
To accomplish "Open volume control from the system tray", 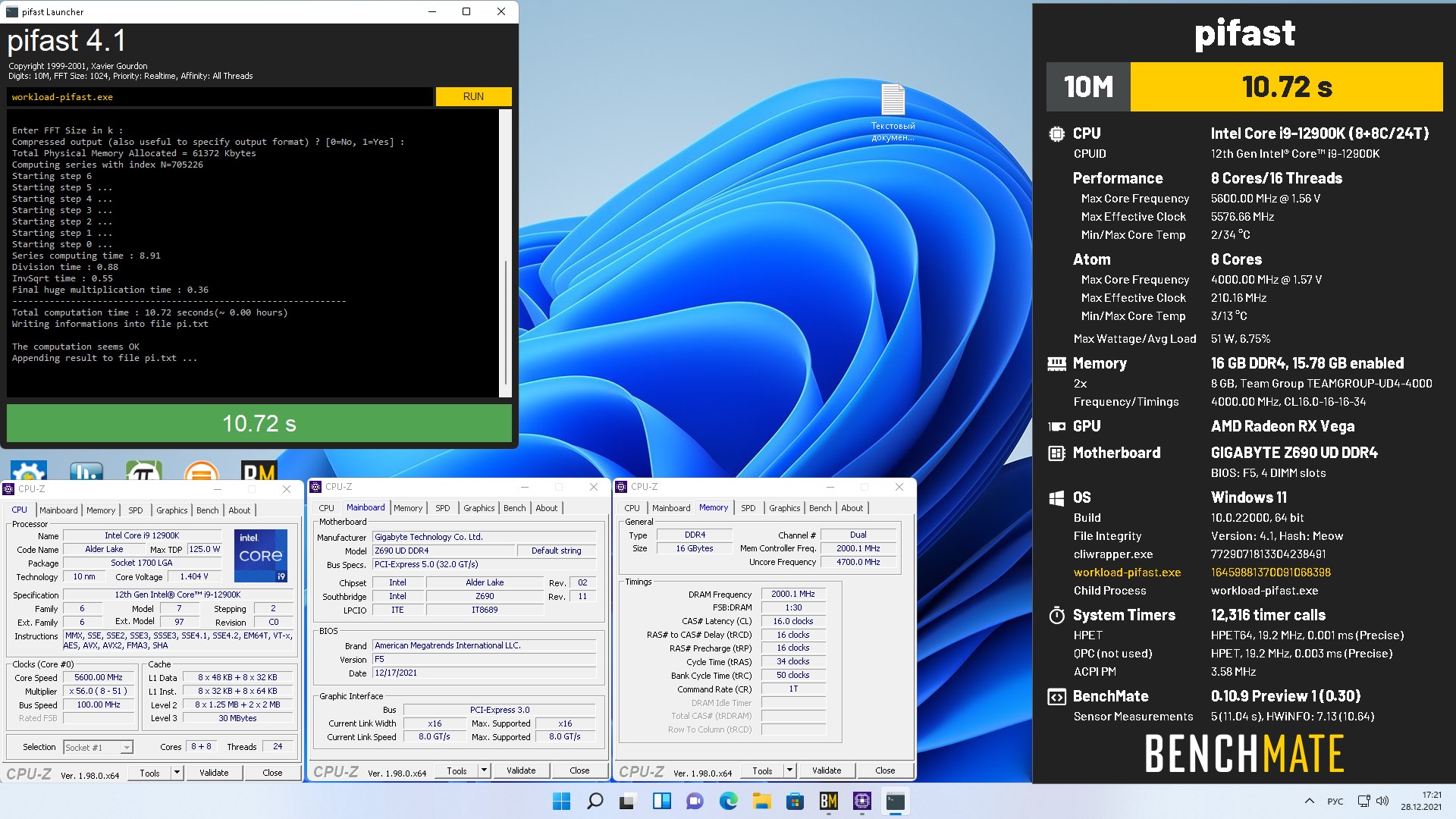I will [1382, 801].
